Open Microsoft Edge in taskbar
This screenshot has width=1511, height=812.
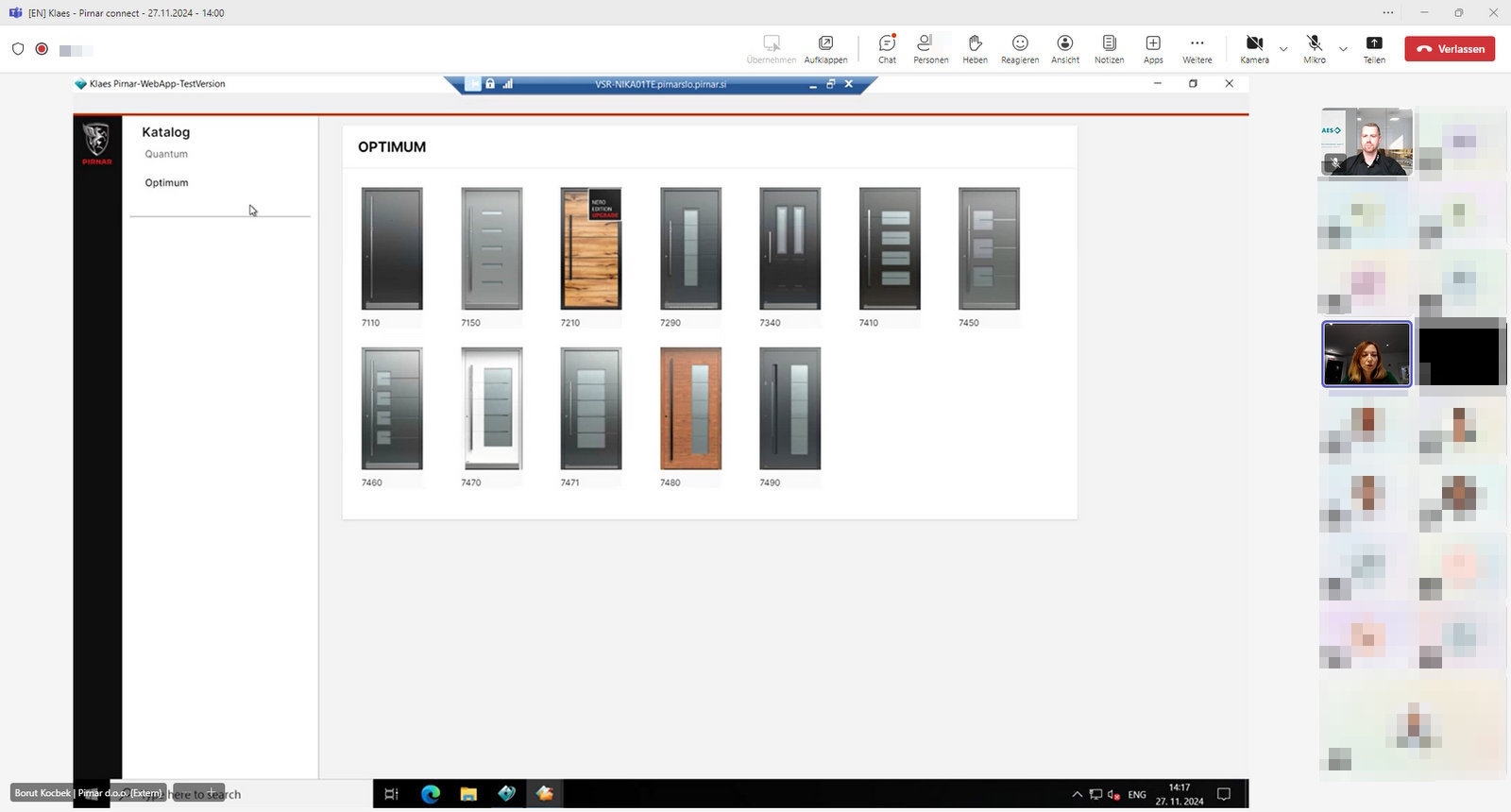click(x=431, y=794)
